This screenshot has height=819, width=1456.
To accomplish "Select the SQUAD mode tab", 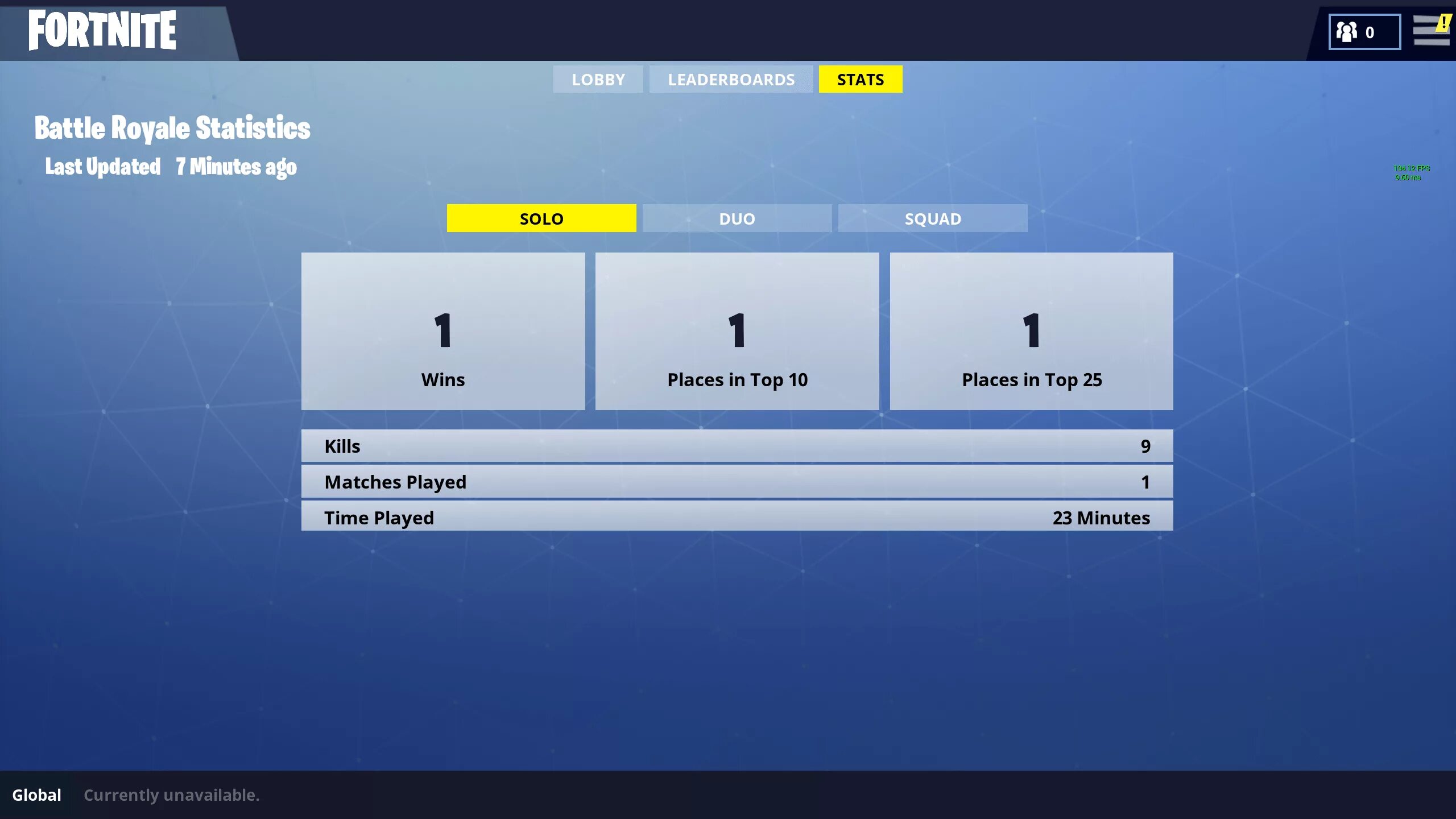I will click(x=932, y=218).
